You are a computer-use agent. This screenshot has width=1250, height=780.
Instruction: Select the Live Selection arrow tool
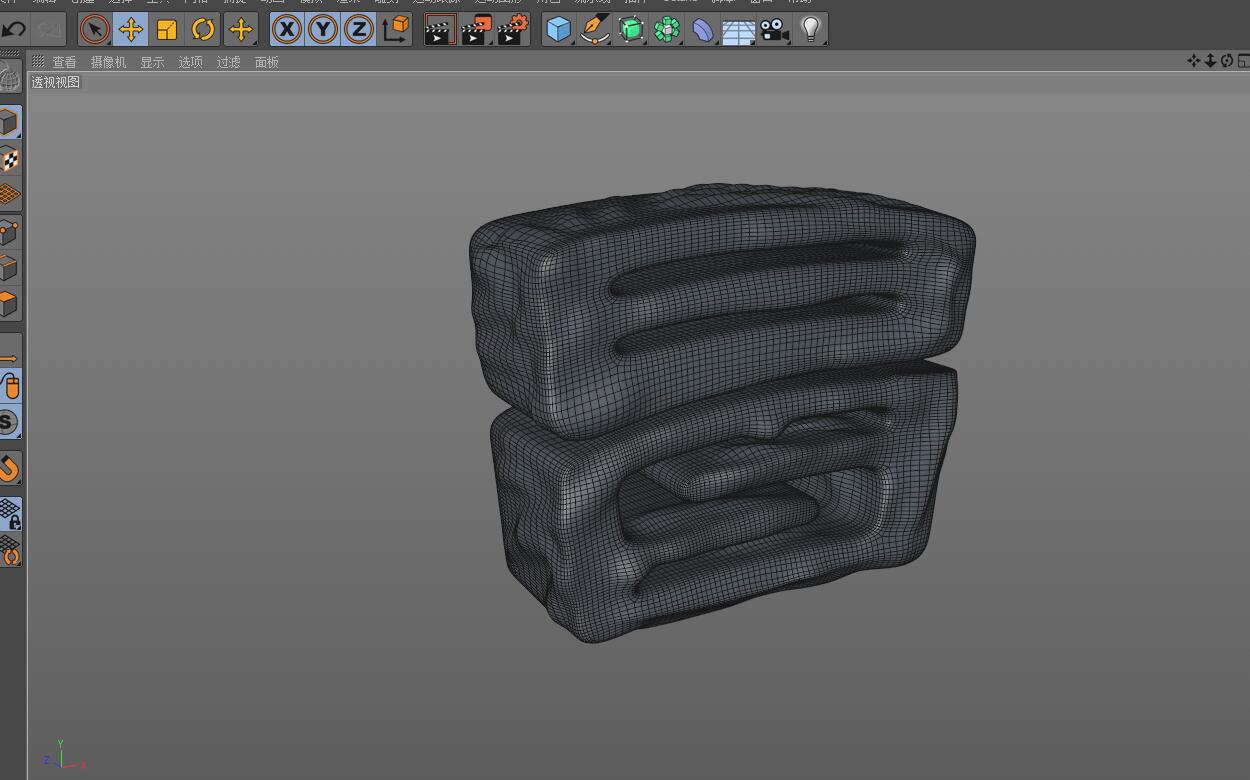(95, 29)
